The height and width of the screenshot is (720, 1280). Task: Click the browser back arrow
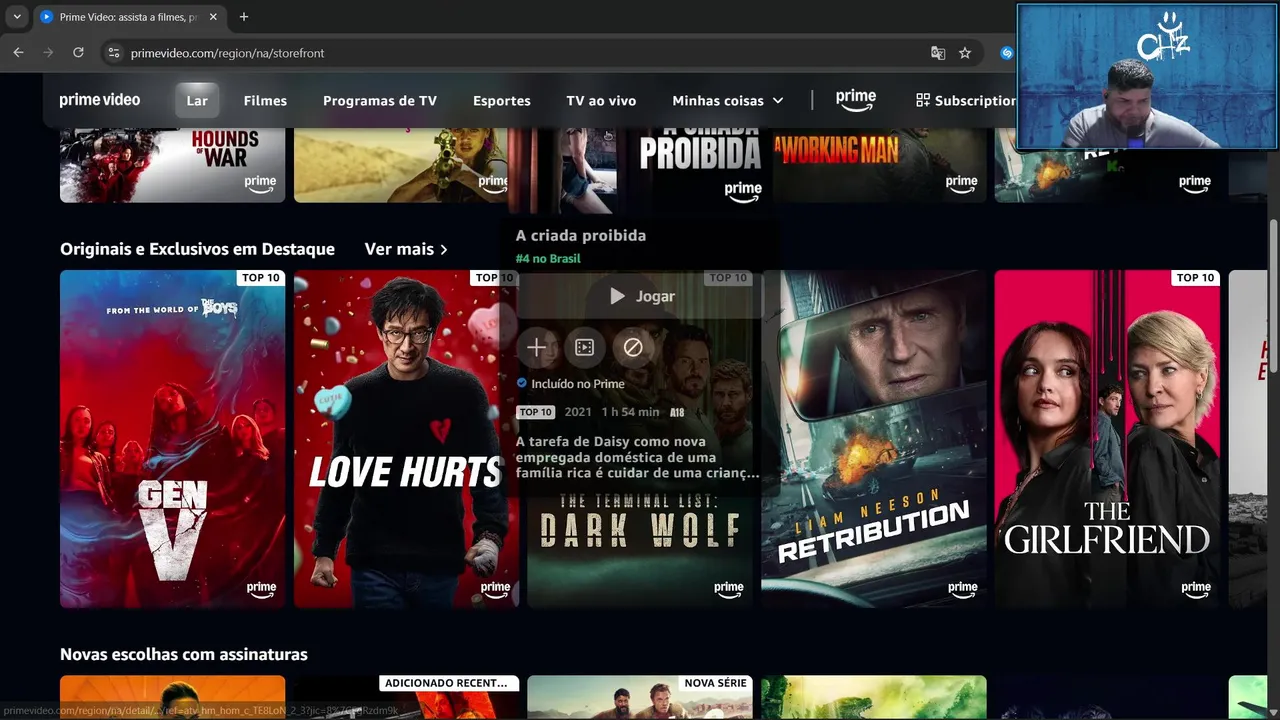click(18, 53)
